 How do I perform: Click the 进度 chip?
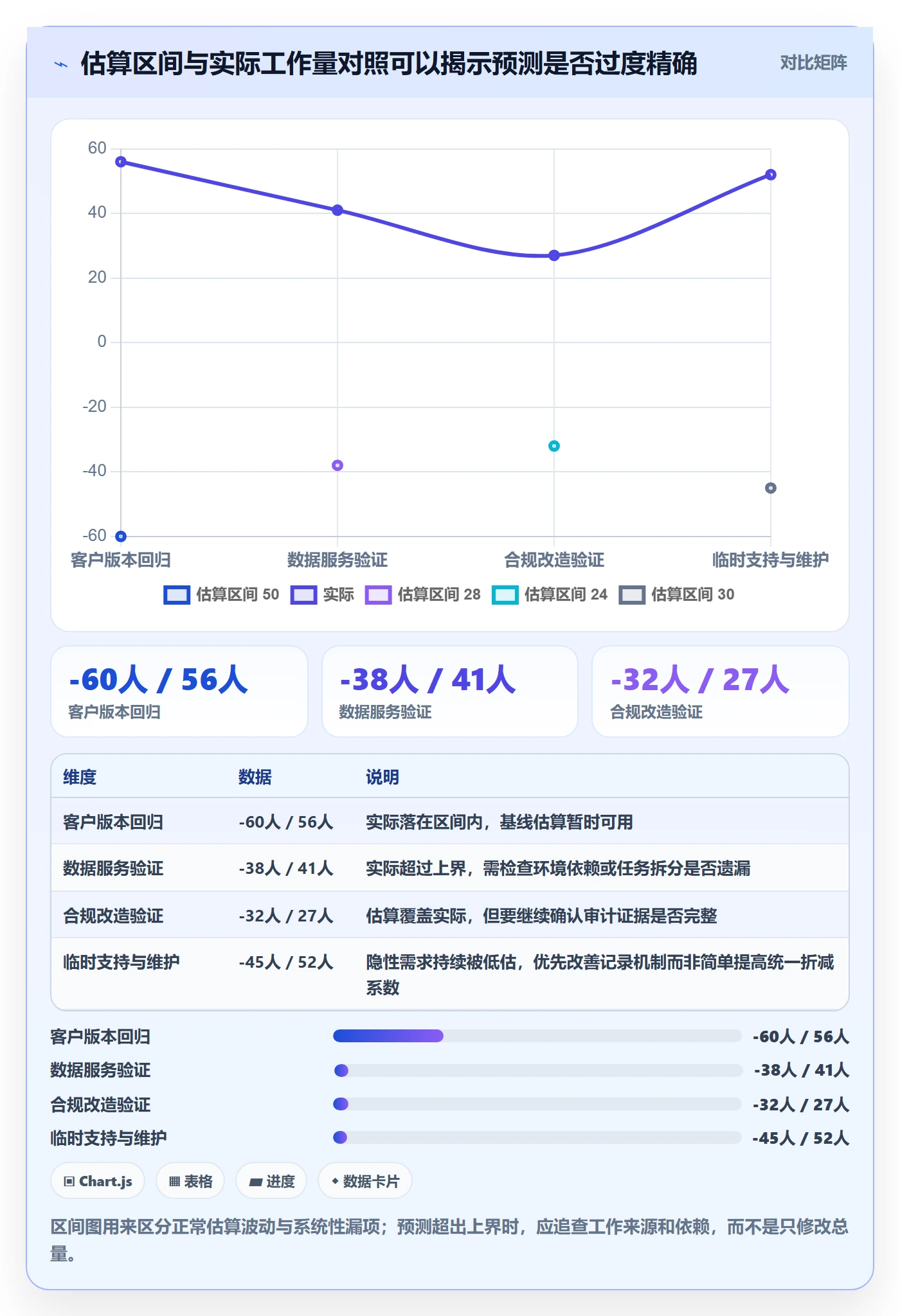click(271, 1181)
